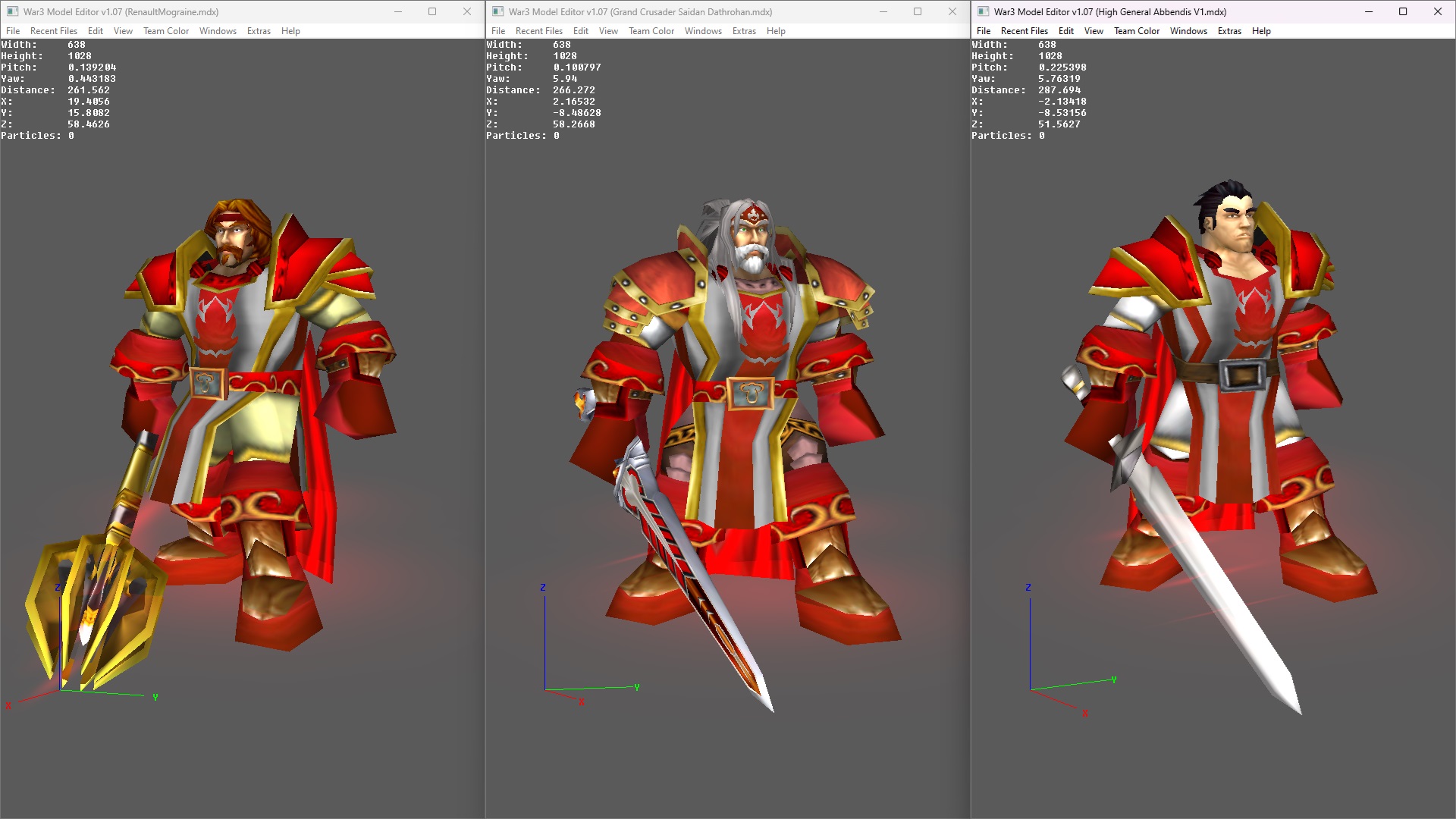
Task: Close the RenaultMograine.mdx window
Action: [x=467, y=11]
